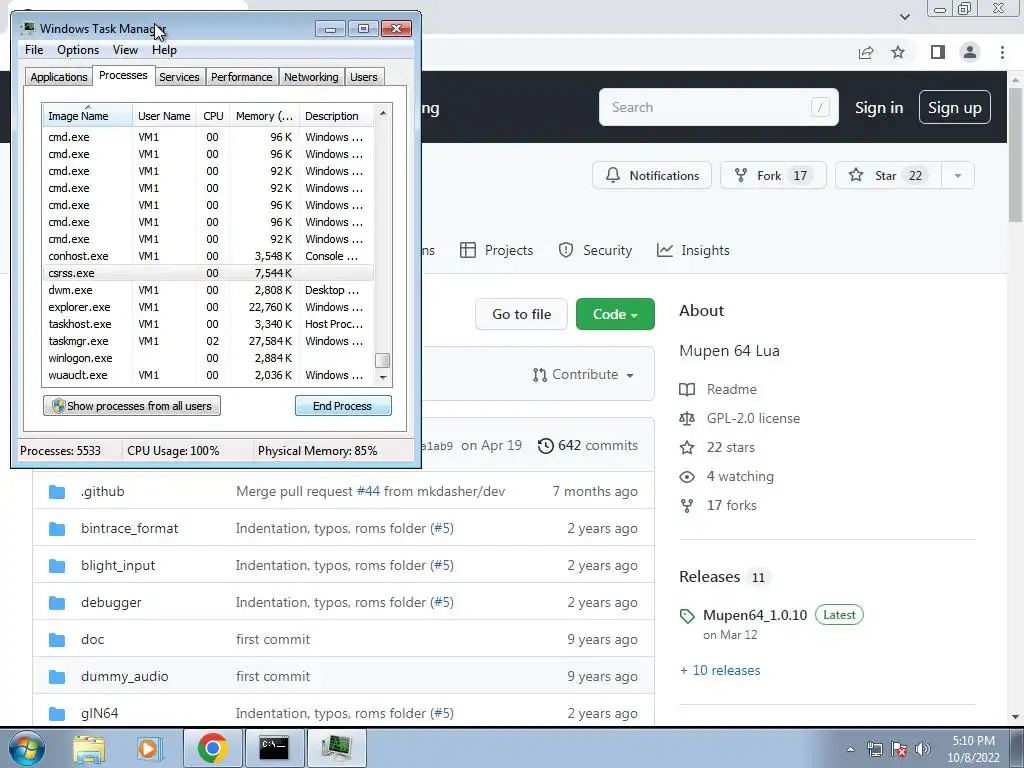Click End Process button

[x=343, y=406]
